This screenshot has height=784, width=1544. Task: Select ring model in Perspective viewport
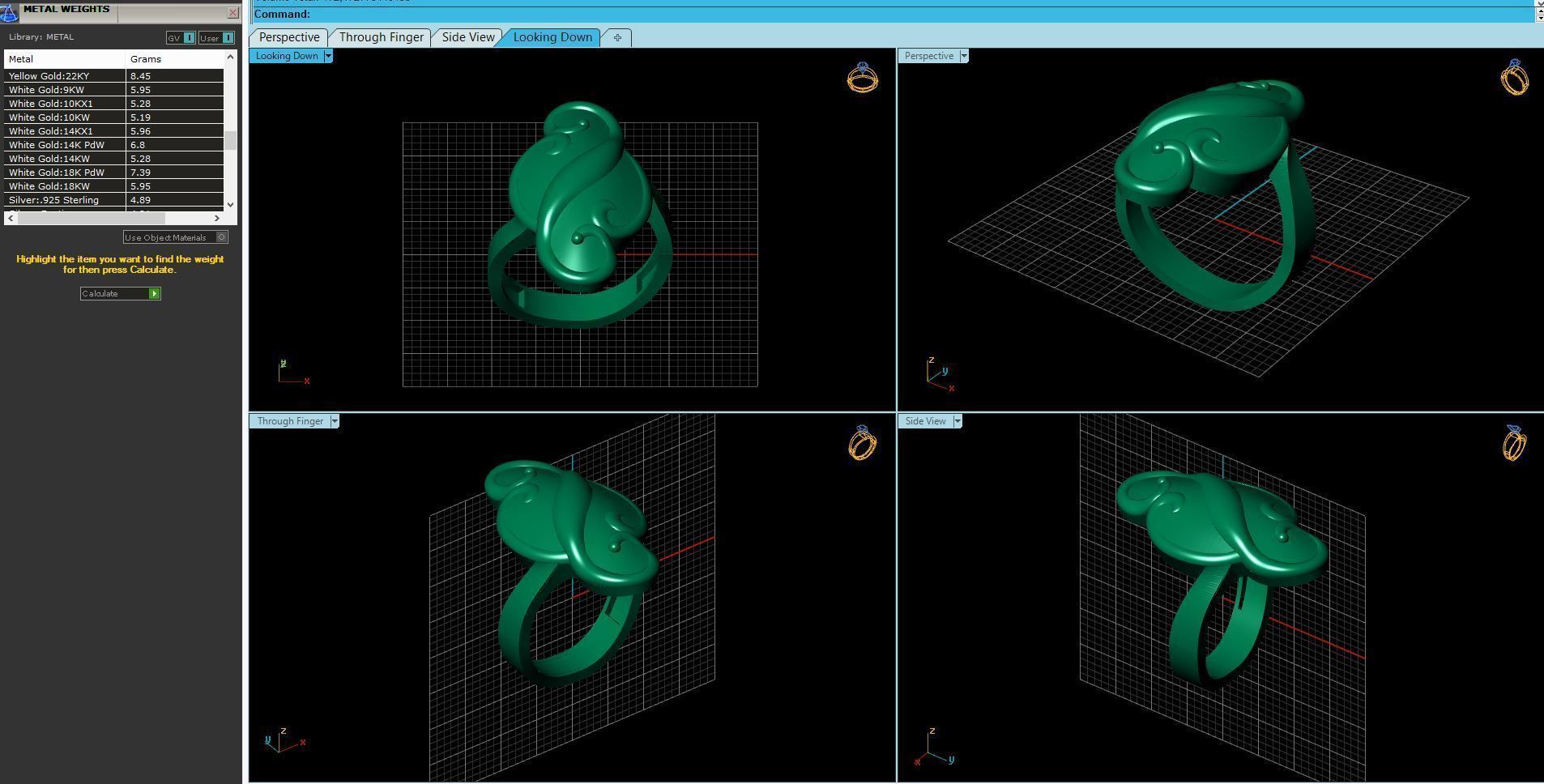pos(1215,194)
